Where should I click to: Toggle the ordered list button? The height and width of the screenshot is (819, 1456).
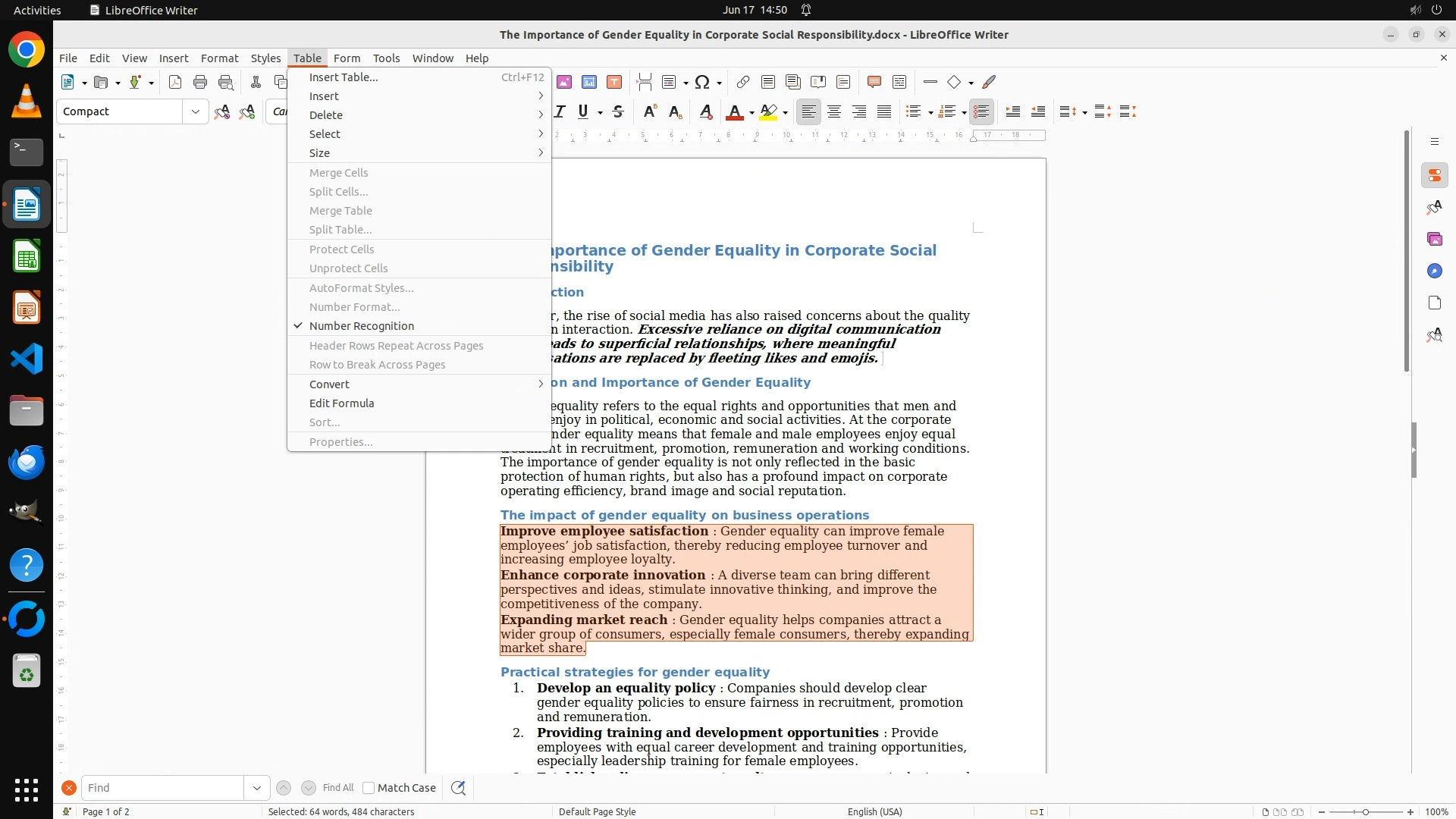pyautogui.click(x=946, y=111)
